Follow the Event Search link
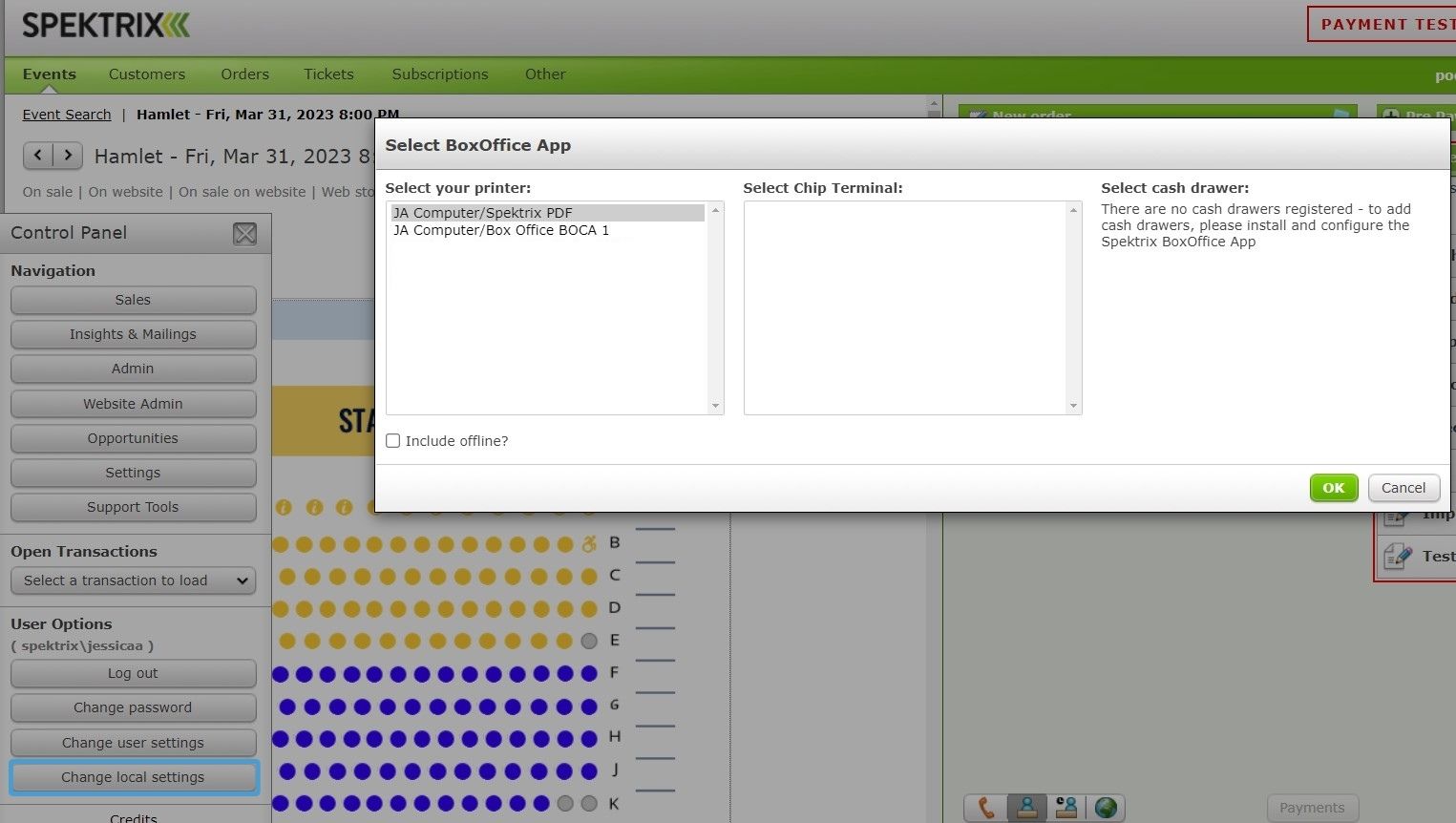Viewport: 1456px width, 823px height. 67,115
